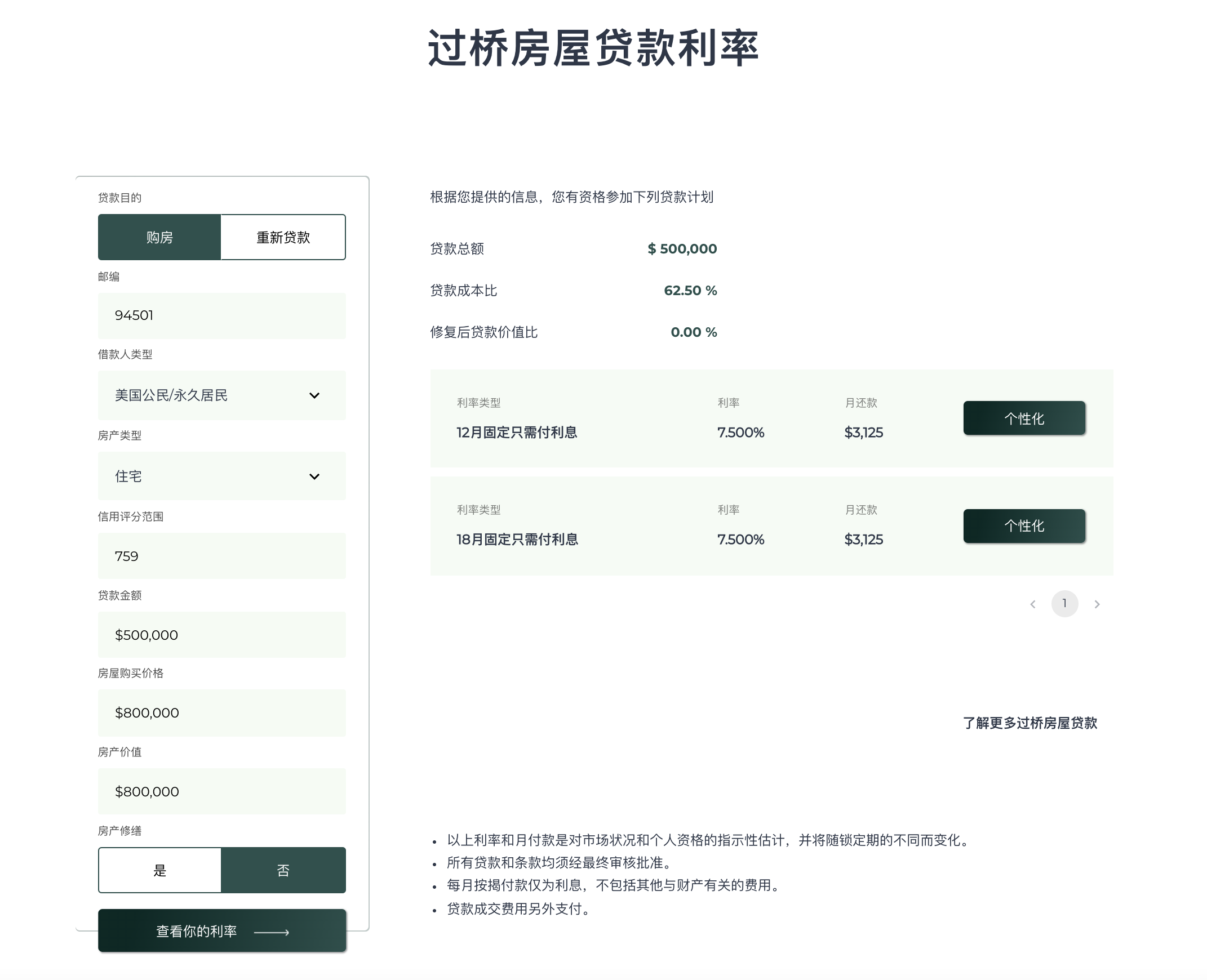Screen dimensions: 1207x980
Task: Click chevron icon in 借款人类型 field
Action: click(x=314, y=395)
